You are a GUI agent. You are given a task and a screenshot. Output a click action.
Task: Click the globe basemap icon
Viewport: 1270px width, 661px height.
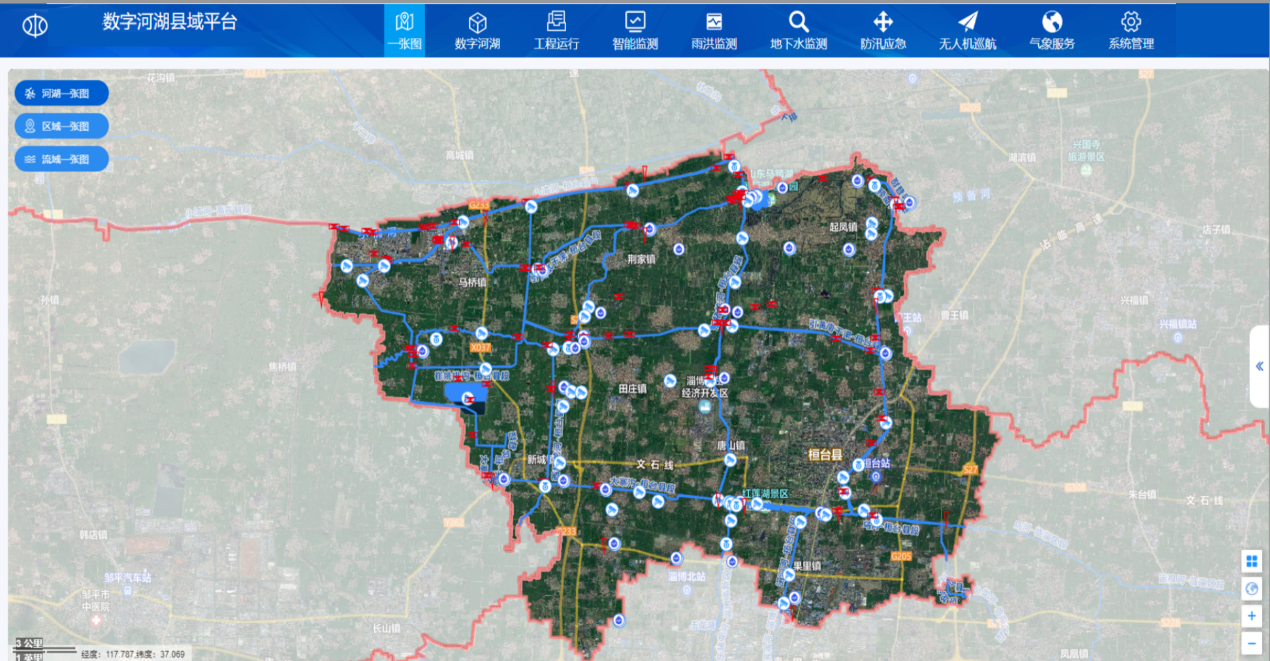[1251, 588]
